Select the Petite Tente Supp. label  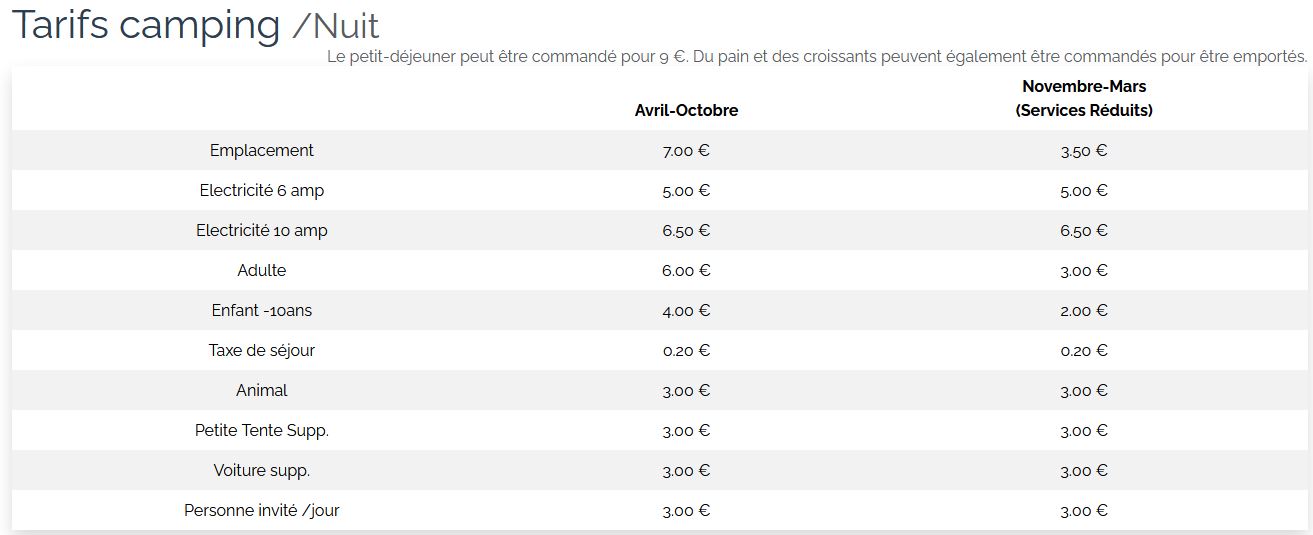click(x=262, y=430)
